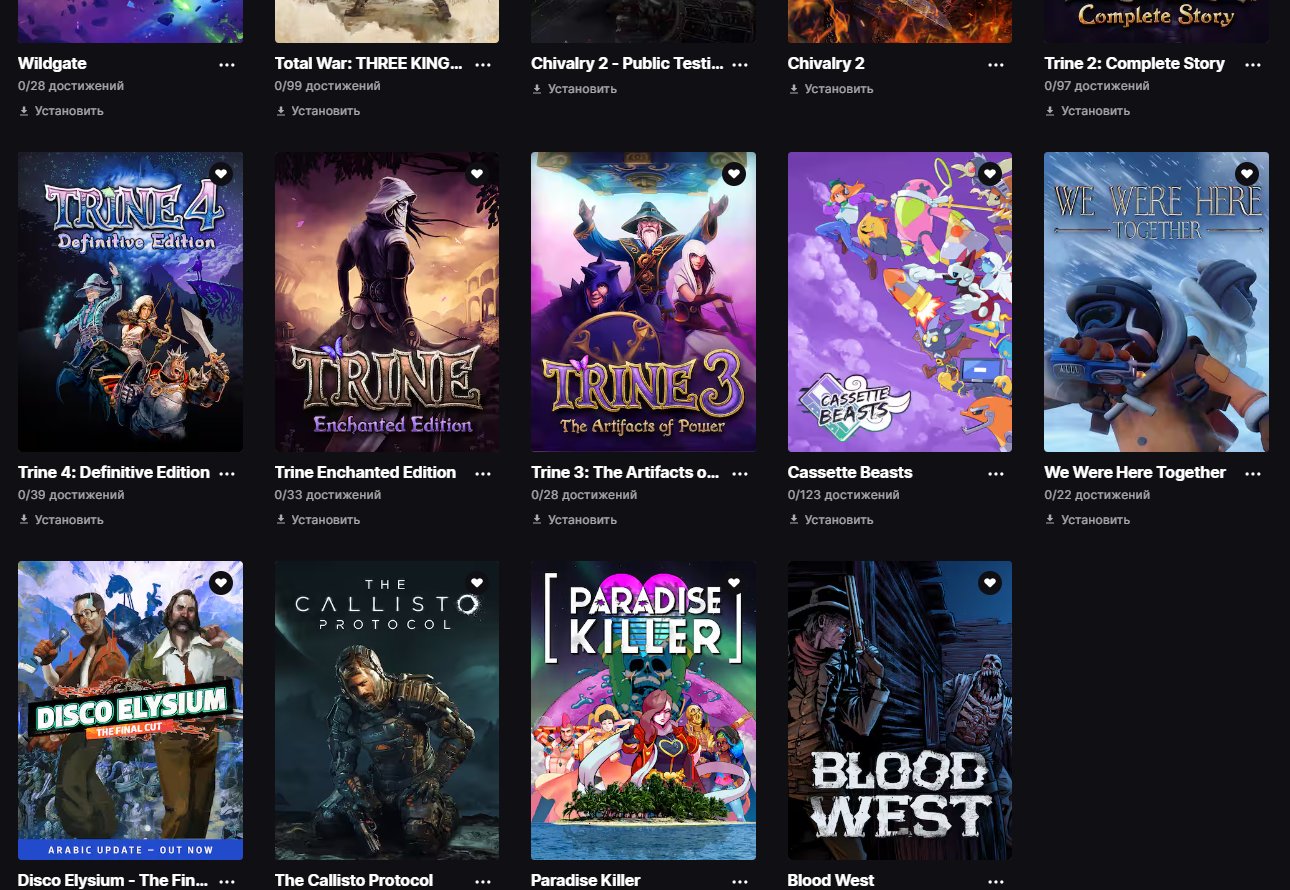This screenshot has width=1290, height=890.
Task: Click heart icon on Paradise Killer cover
Action: point(734,583)
